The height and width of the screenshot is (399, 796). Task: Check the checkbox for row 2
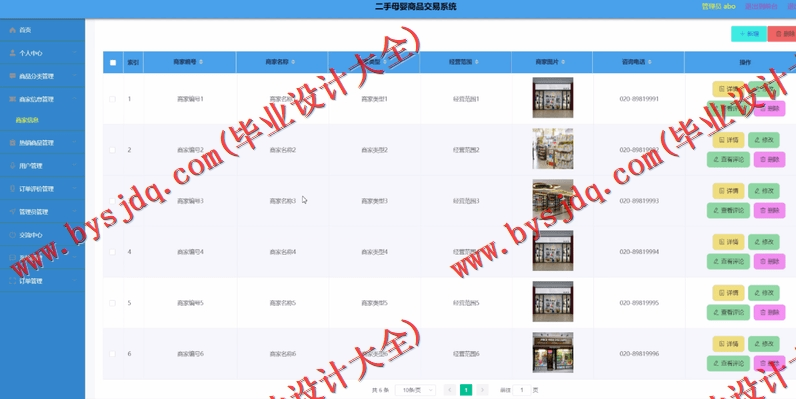point(112,150)
